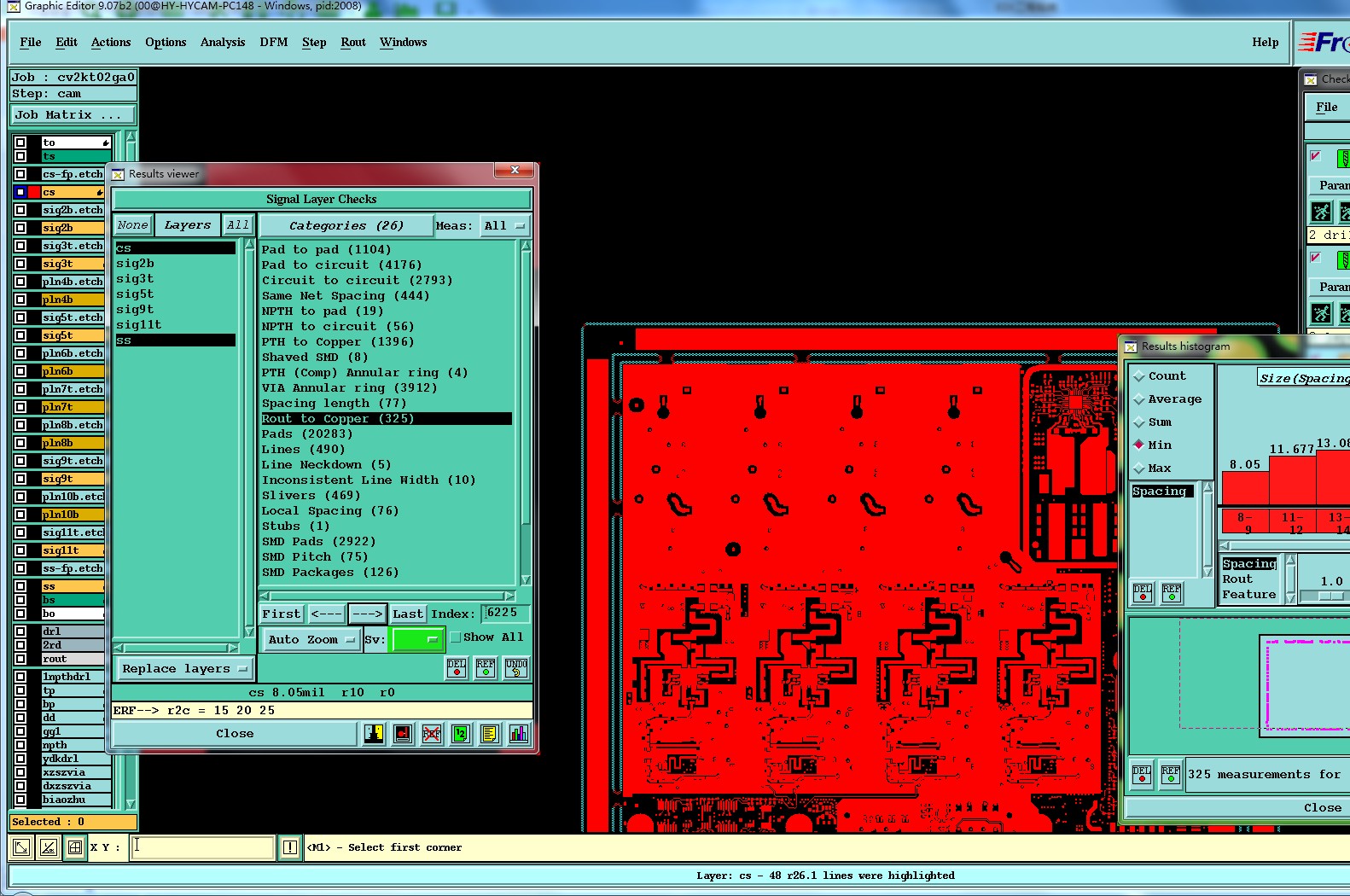Click the DEL icon in Results viewer
Viewport: 1350px width, 896px height.
pos(457,668)
